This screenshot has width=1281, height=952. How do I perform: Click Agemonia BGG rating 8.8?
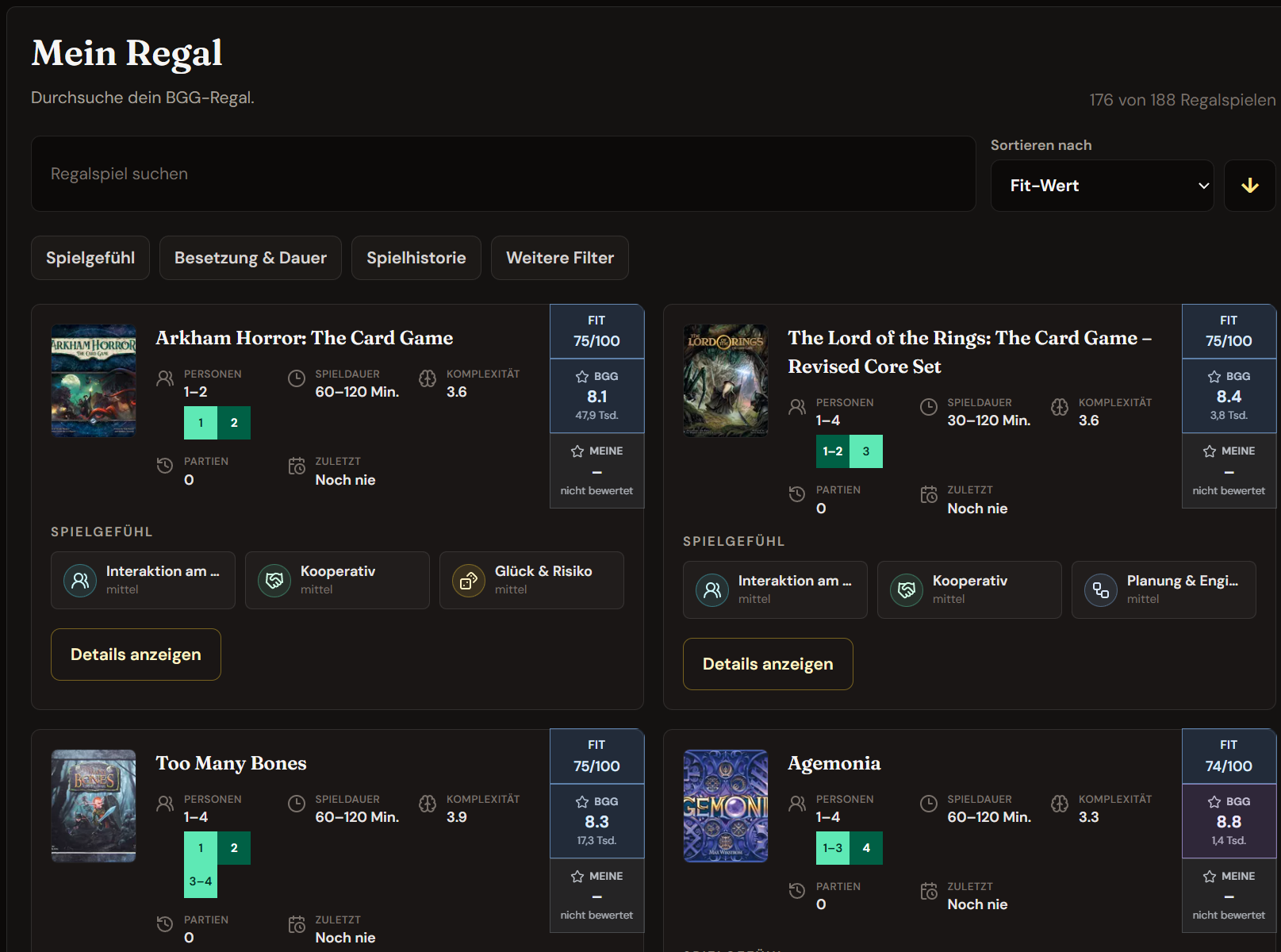tap(1229, 822)
